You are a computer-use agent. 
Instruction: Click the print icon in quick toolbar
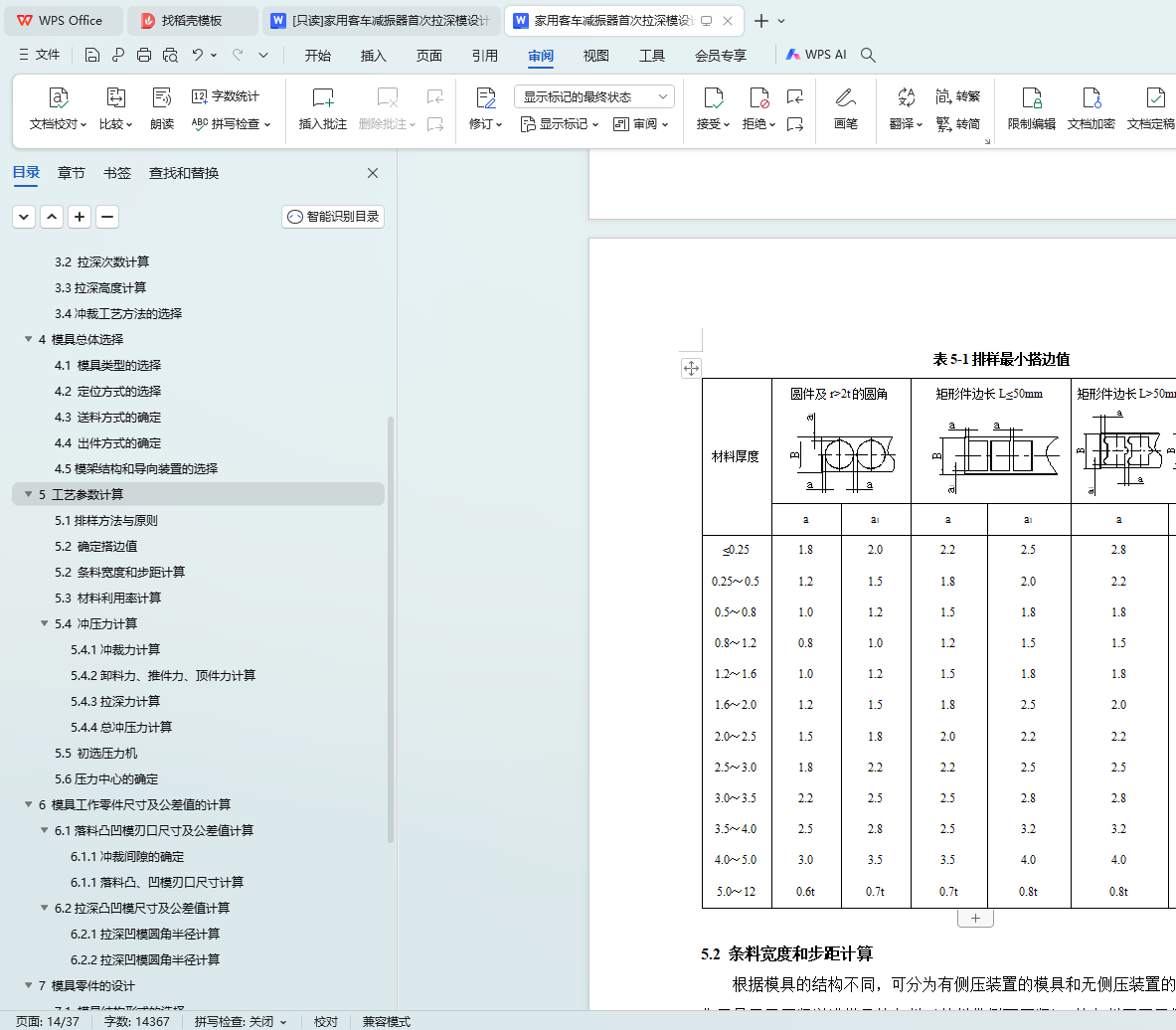144,55
